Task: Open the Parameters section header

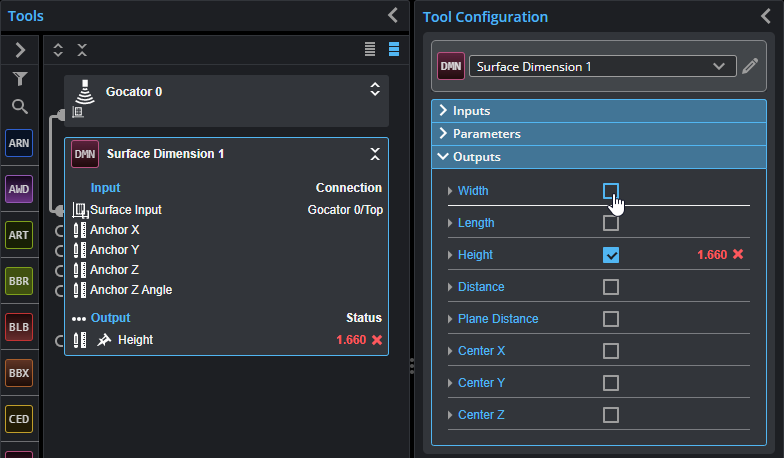Action: (598, 134)
